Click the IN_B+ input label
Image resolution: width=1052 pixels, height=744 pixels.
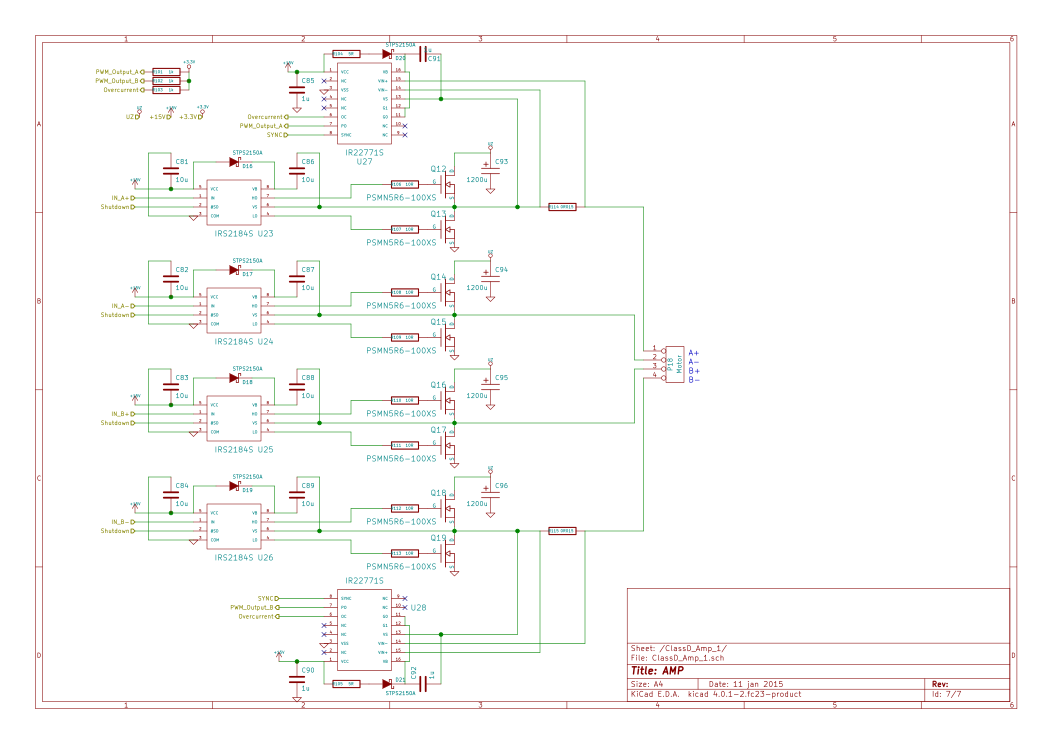coord(122,414)
